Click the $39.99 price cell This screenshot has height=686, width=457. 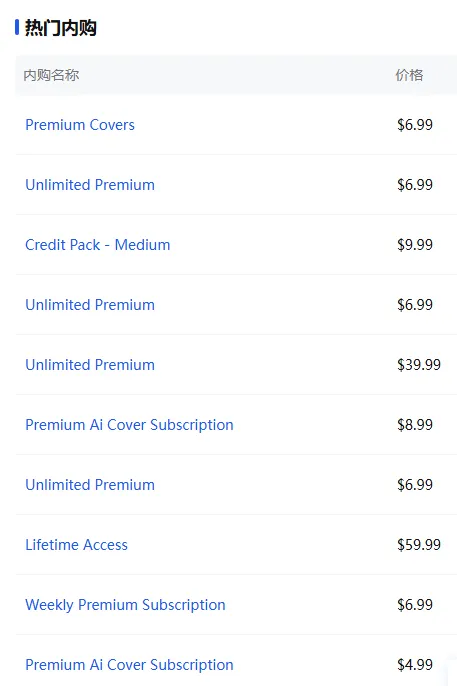tap(419, 364)
